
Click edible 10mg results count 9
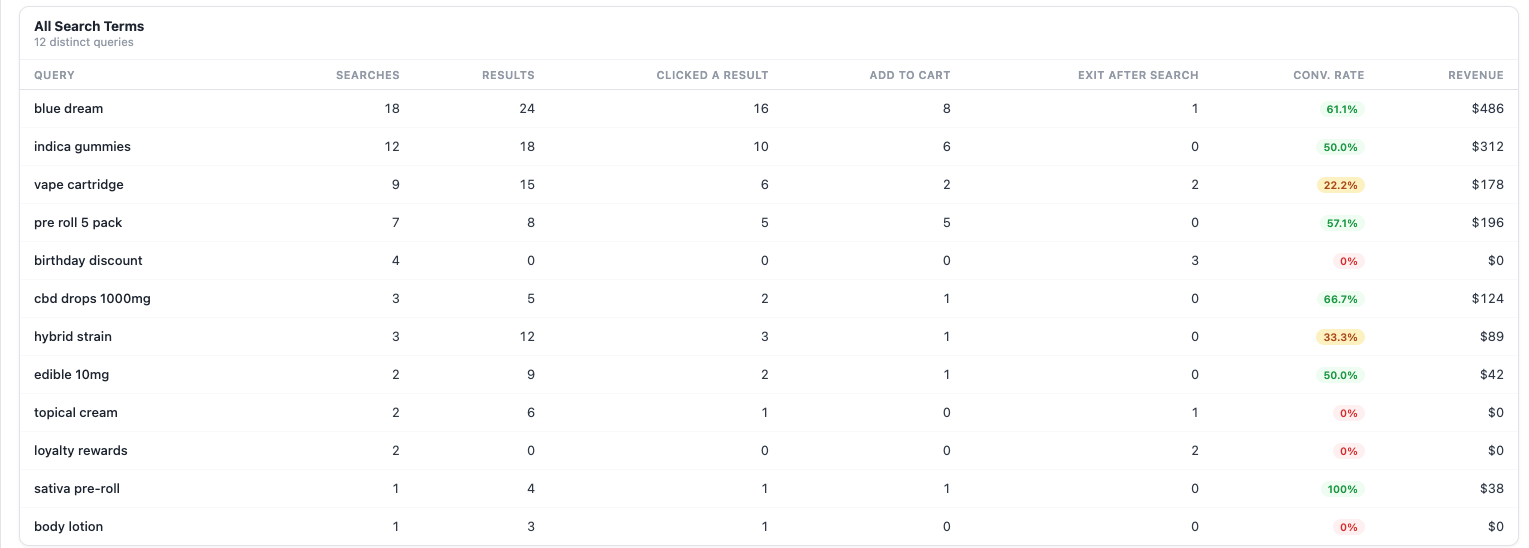click(531, 375)
